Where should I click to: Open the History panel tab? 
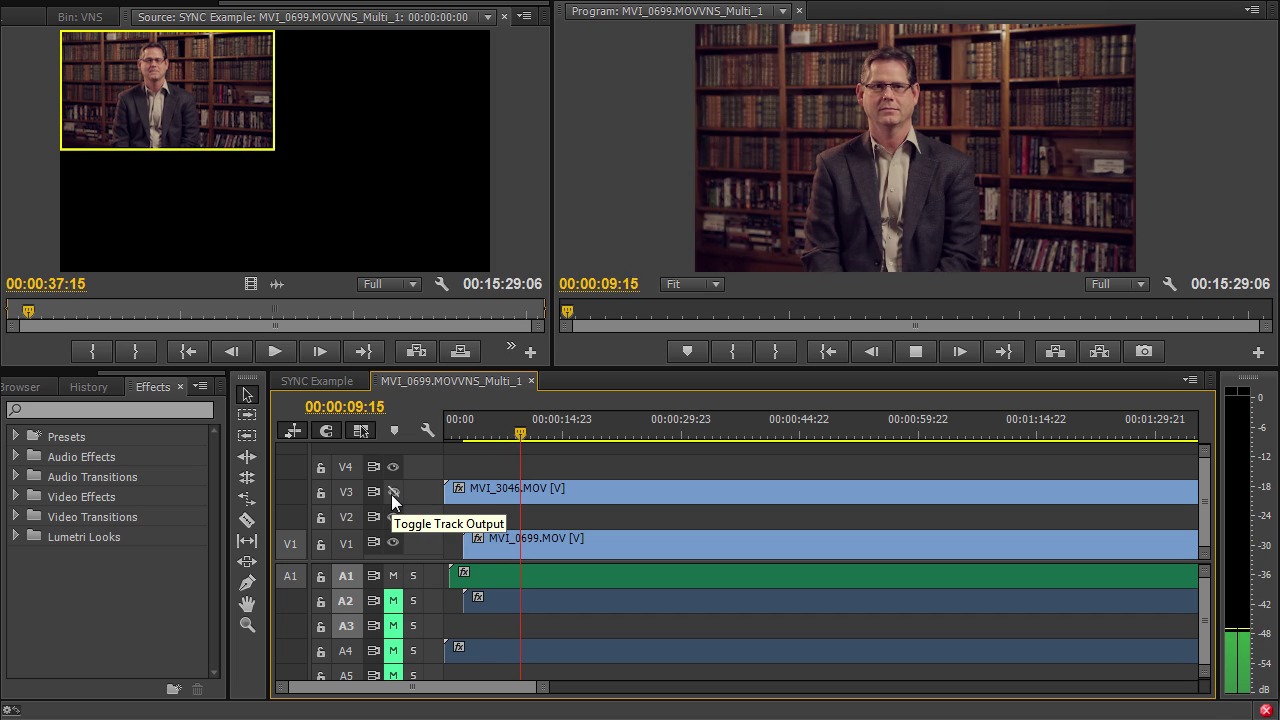[88, 387]
